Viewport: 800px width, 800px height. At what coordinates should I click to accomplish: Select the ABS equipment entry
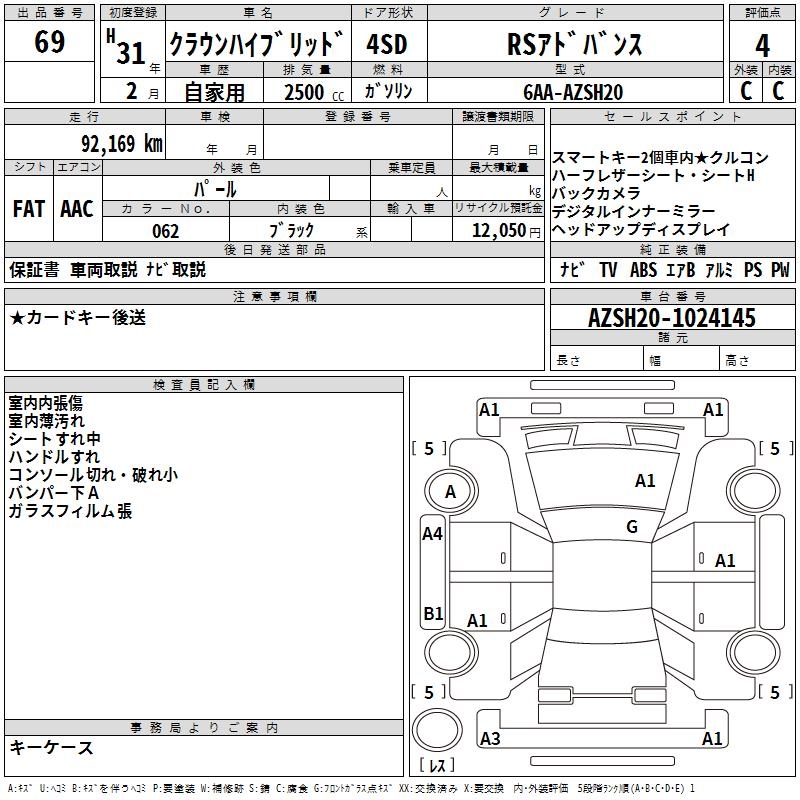pos(643,269)
